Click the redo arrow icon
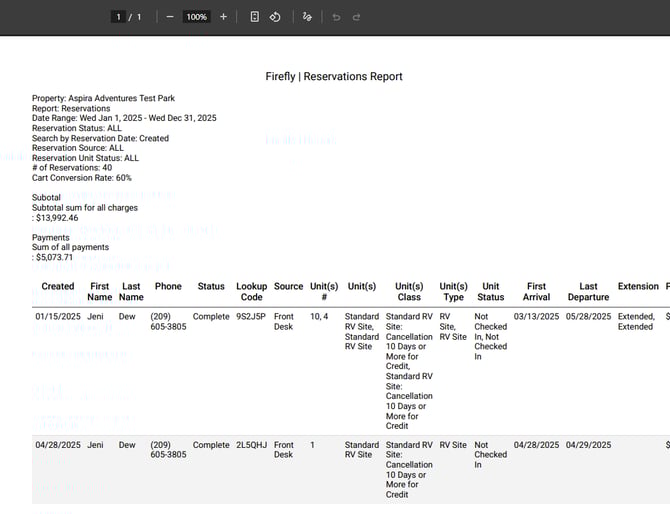This screenshot has height=514, width=670. (357, 17)
